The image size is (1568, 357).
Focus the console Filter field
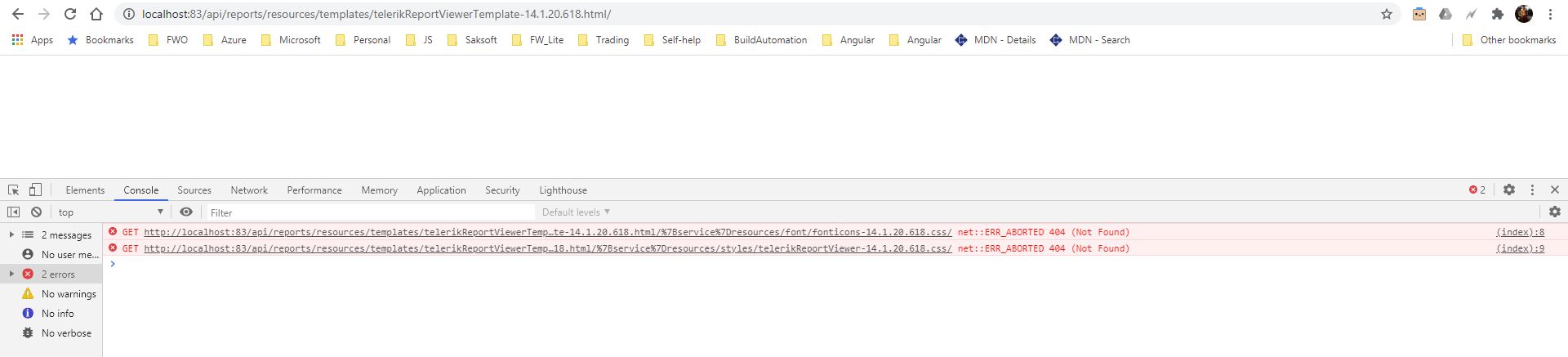pos(370,212)
